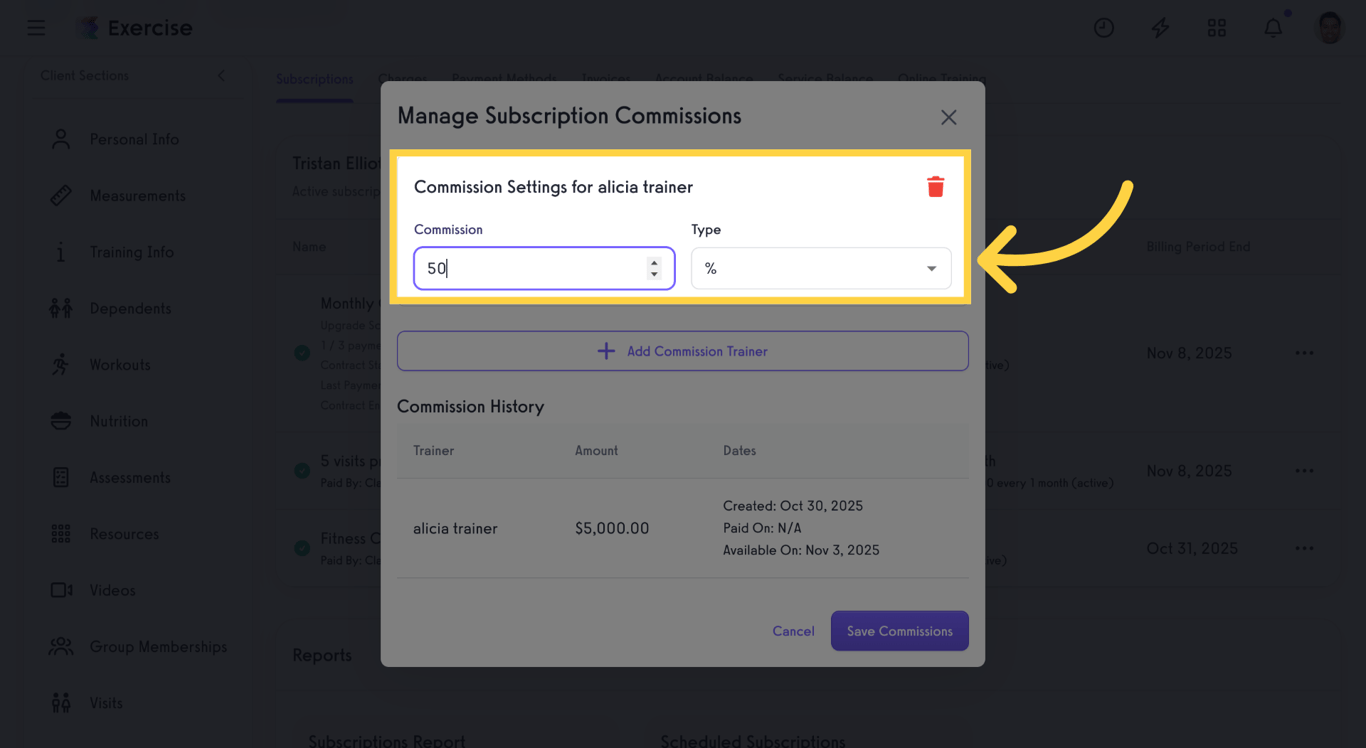
Task: Delete alicia trainer commission with trash icon
Action: (x=935, y=187)
